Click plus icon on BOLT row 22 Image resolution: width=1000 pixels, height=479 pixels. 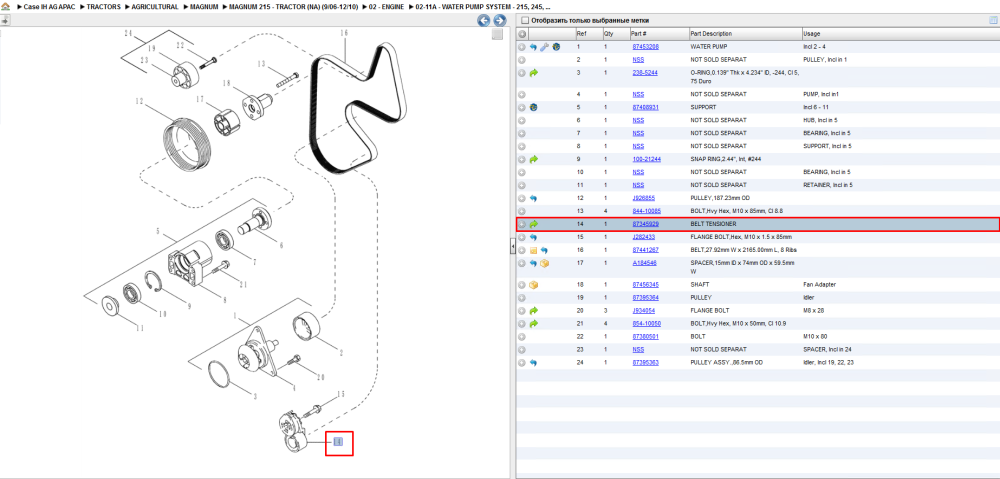[x=522, y=336]
